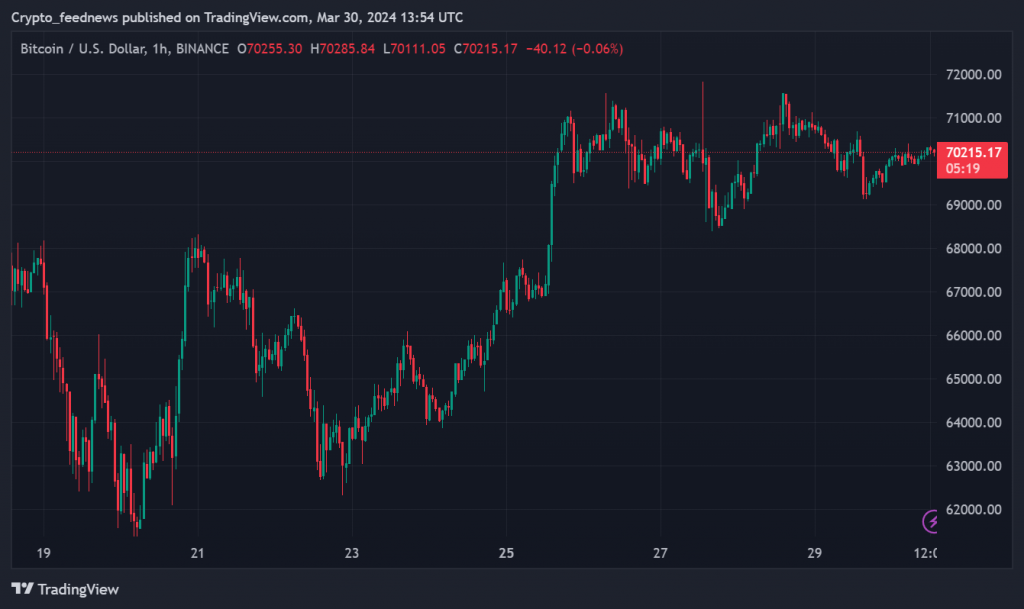Click the 05:19 candle countdown timer
Viewport: 1024px width, 609px height.
point(958,169)
